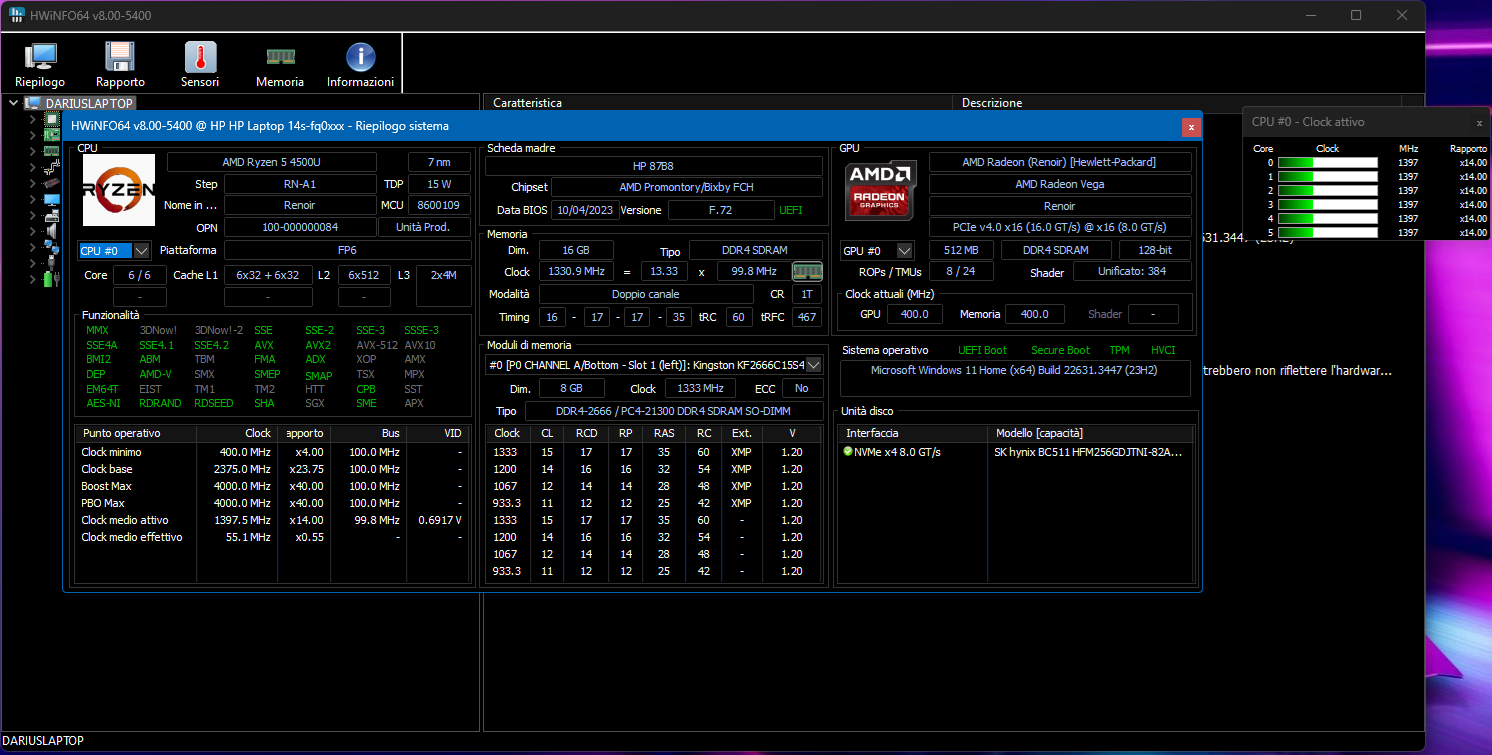Image resolution: width=1492 pixels, height=755 pixels.
Task: Select the motherboard icon in tree
Action: [x=52, y=135]
